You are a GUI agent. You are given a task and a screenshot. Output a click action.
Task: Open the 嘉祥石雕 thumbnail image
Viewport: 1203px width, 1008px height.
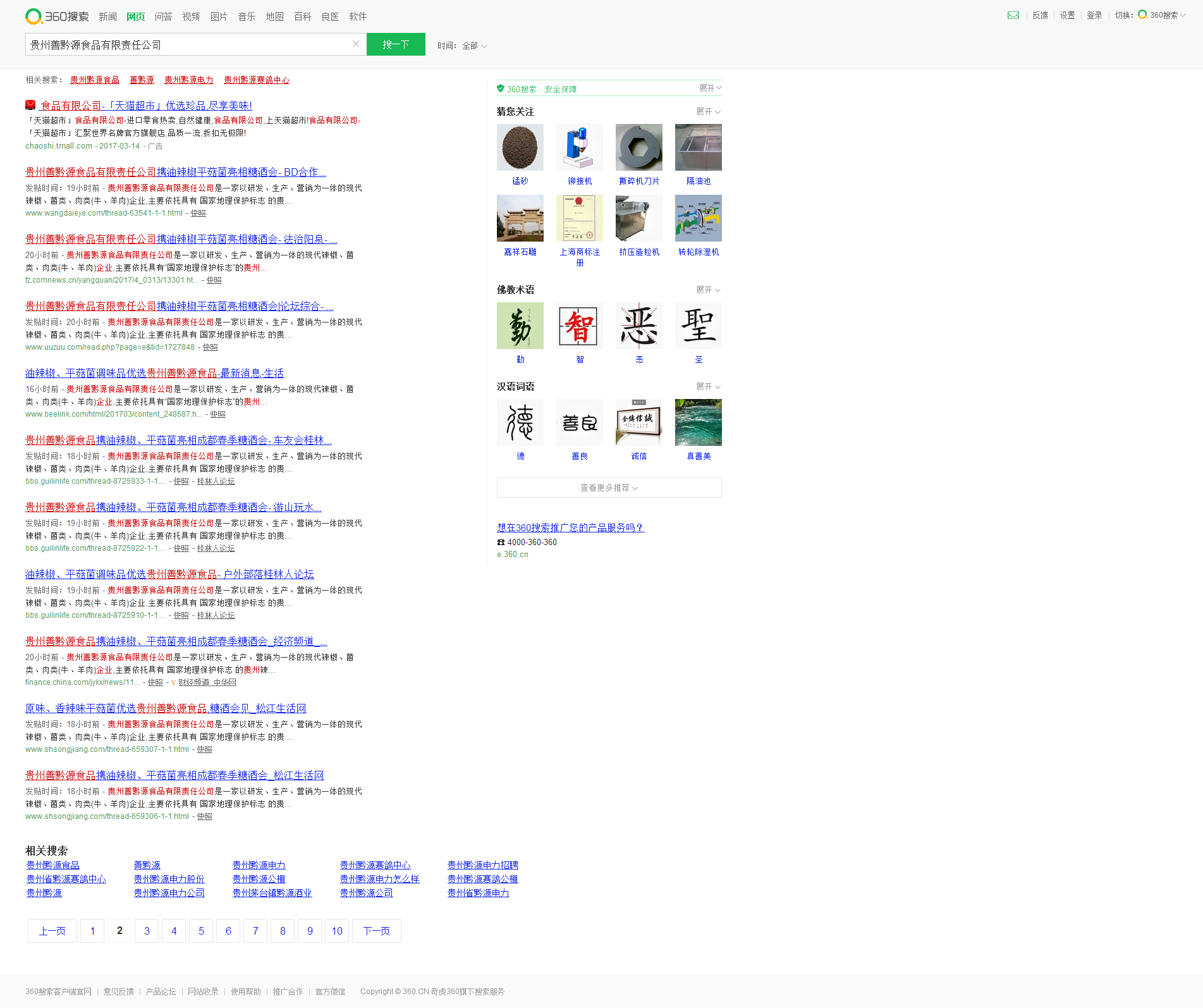(x=520, y=218)
